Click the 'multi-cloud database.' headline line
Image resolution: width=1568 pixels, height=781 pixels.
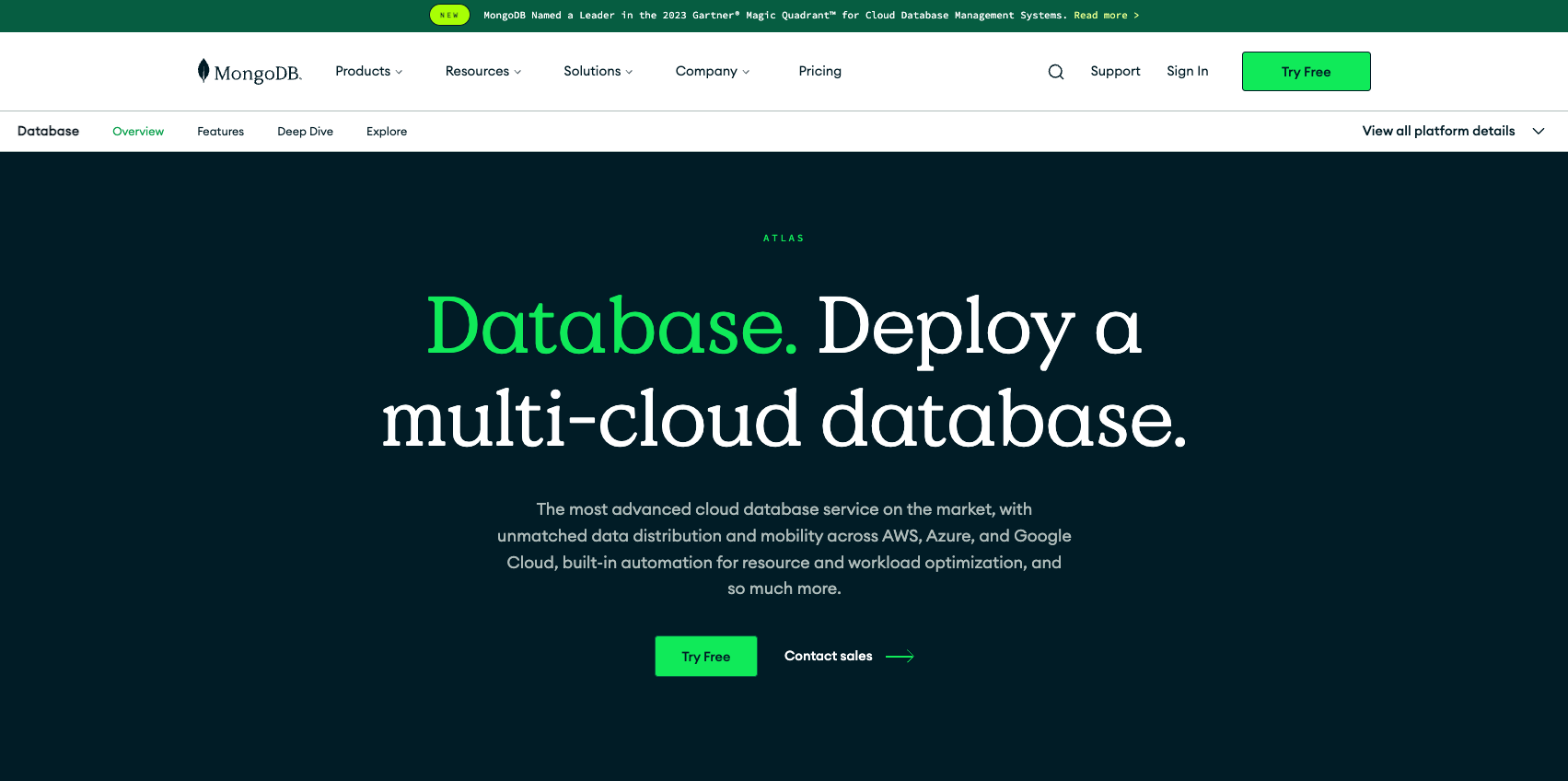click(784, 419)
